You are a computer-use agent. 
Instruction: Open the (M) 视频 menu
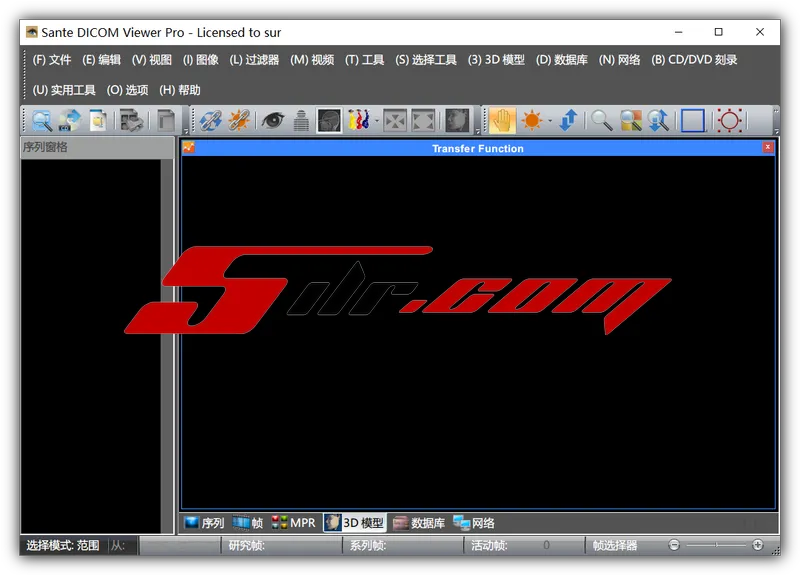pyautogui.click(x=312, y=60)
